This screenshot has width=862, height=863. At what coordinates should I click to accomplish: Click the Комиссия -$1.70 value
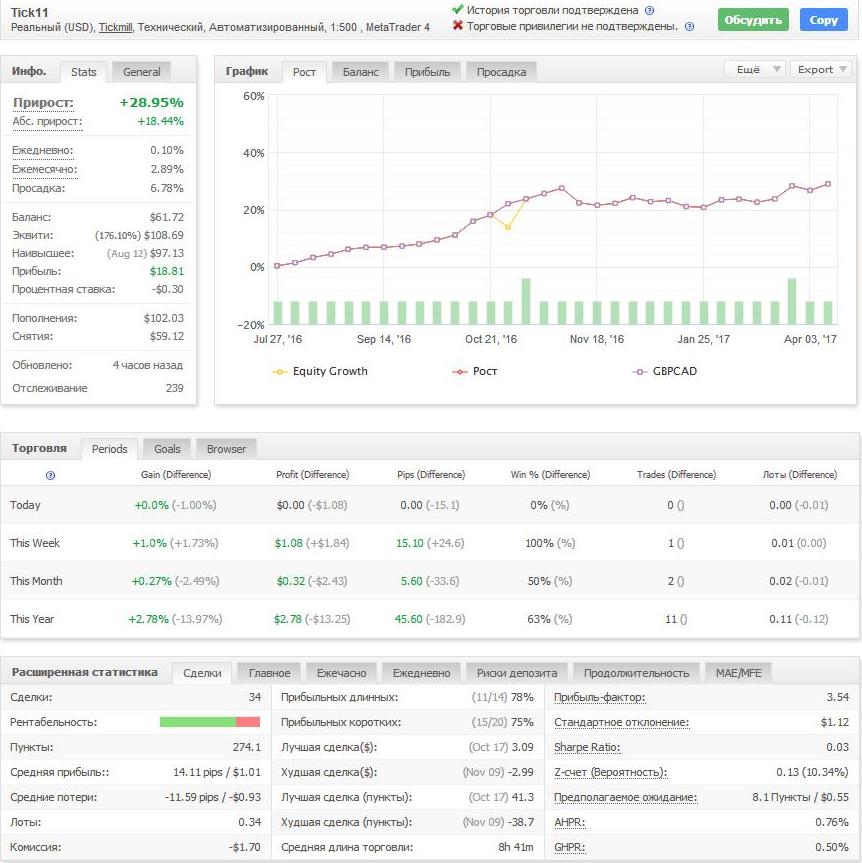click(x=245, y=847)
